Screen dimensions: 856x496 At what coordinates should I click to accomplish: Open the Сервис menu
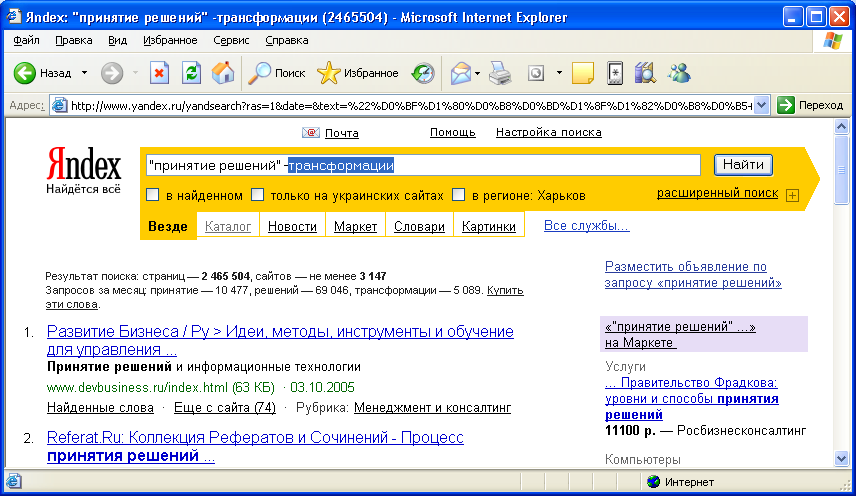coord(231,40)
